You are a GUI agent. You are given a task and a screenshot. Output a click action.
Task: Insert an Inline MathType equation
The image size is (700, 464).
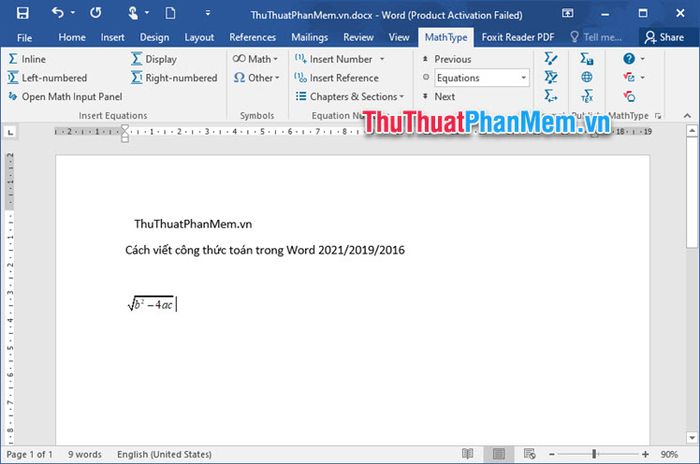click(x=27, y=59)
